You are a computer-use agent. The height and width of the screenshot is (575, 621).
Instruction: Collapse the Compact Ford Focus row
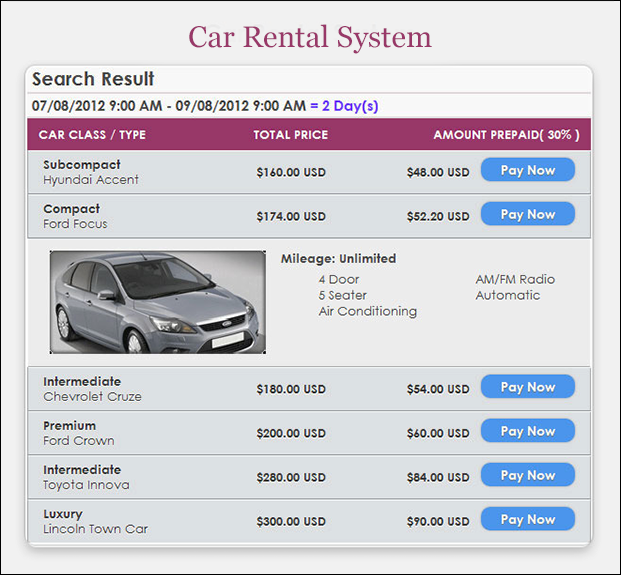[75, 216]
